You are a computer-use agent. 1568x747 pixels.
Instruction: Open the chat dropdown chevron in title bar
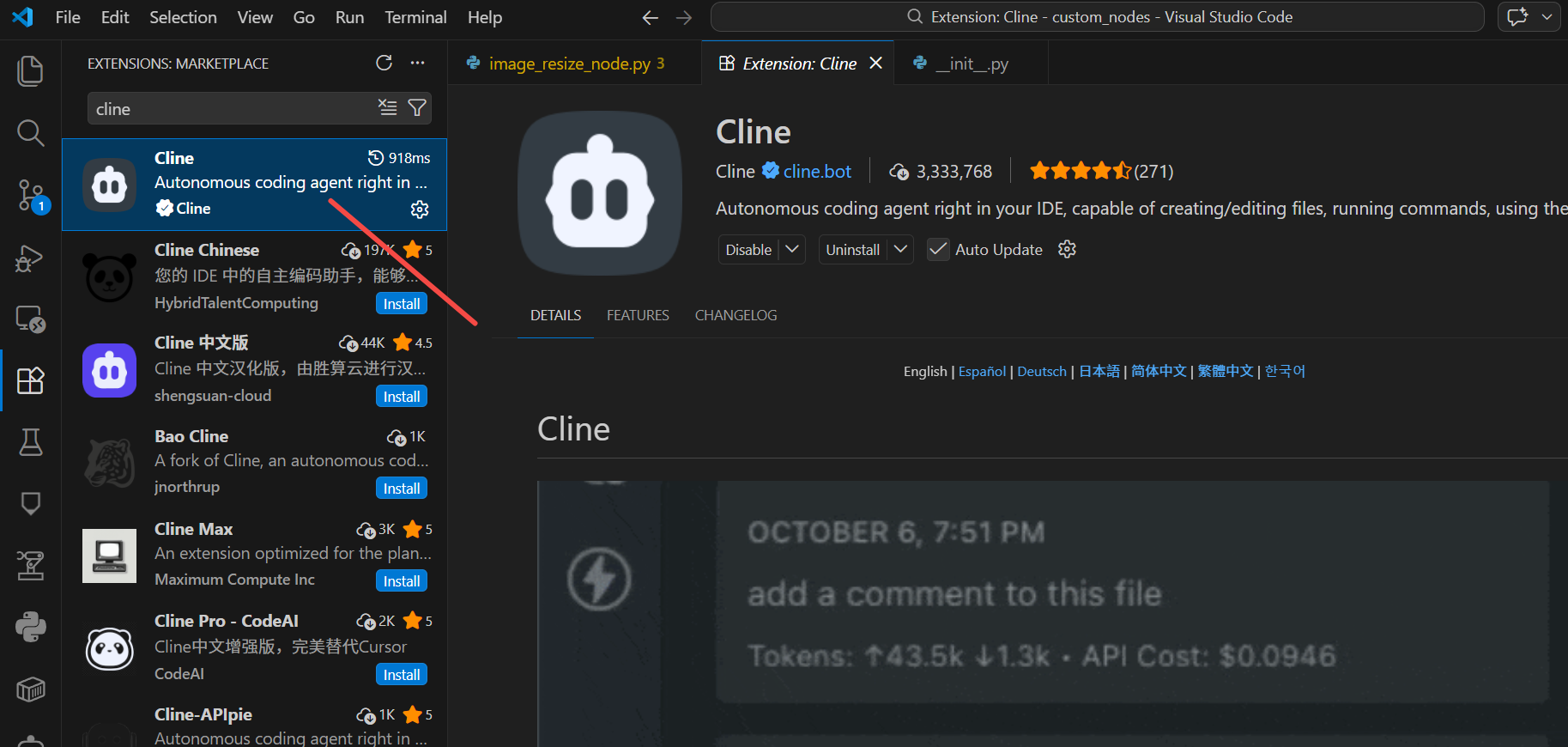pos(1547,17)
